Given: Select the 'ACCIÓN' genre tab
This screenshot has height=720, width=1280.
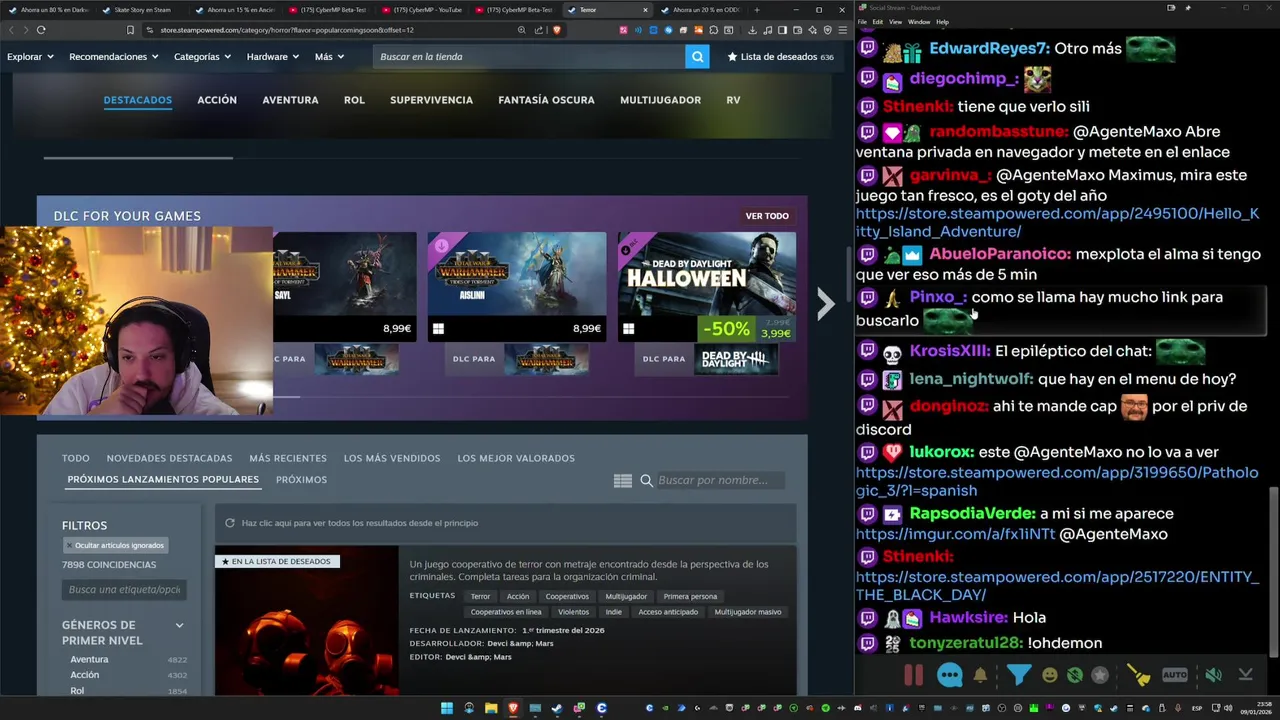Looking at the screenshot, I should [217, 100].
